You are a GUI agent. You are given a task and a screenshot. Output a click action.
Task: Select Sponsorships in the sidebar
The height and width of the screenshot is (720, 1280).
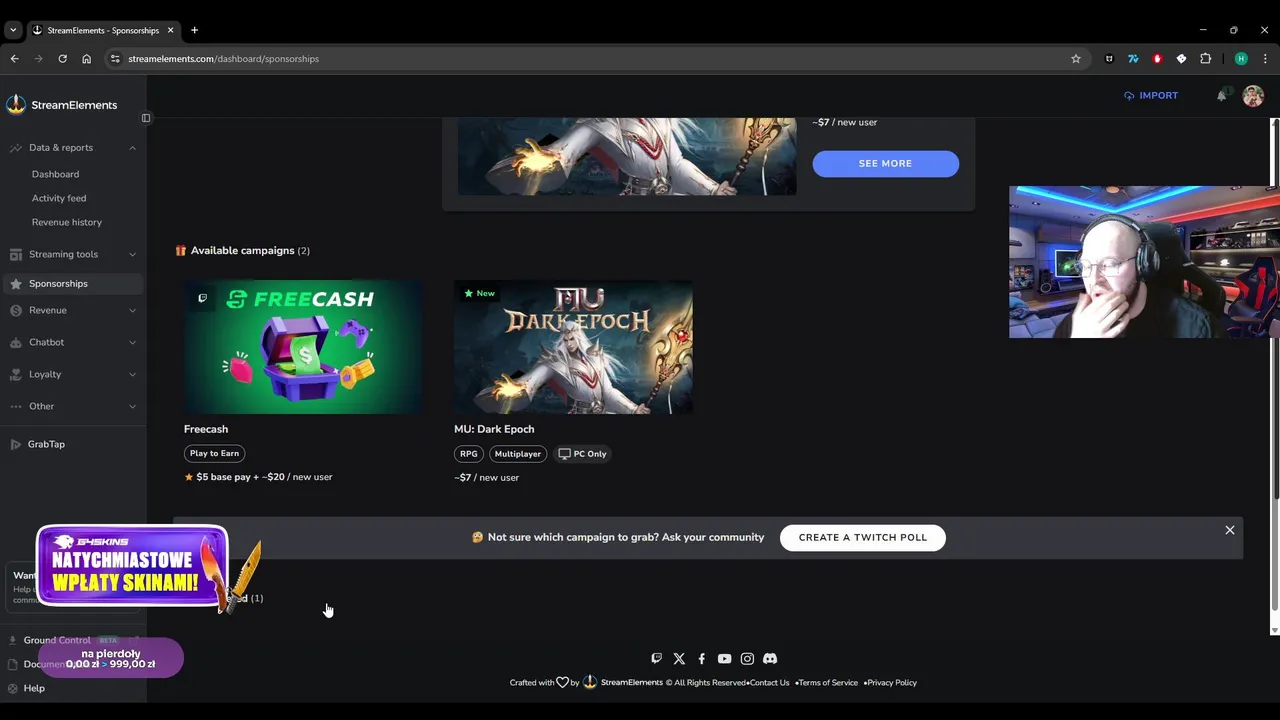click(73, 284)
